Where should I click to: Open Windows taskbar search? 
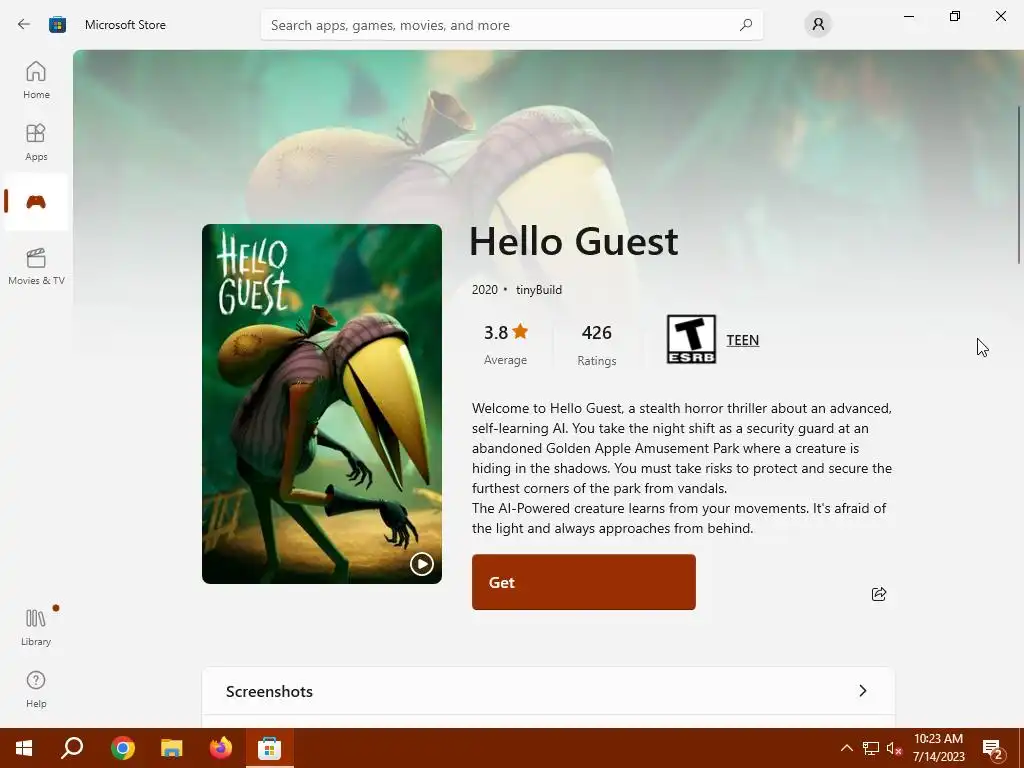(x=72, y=748)
